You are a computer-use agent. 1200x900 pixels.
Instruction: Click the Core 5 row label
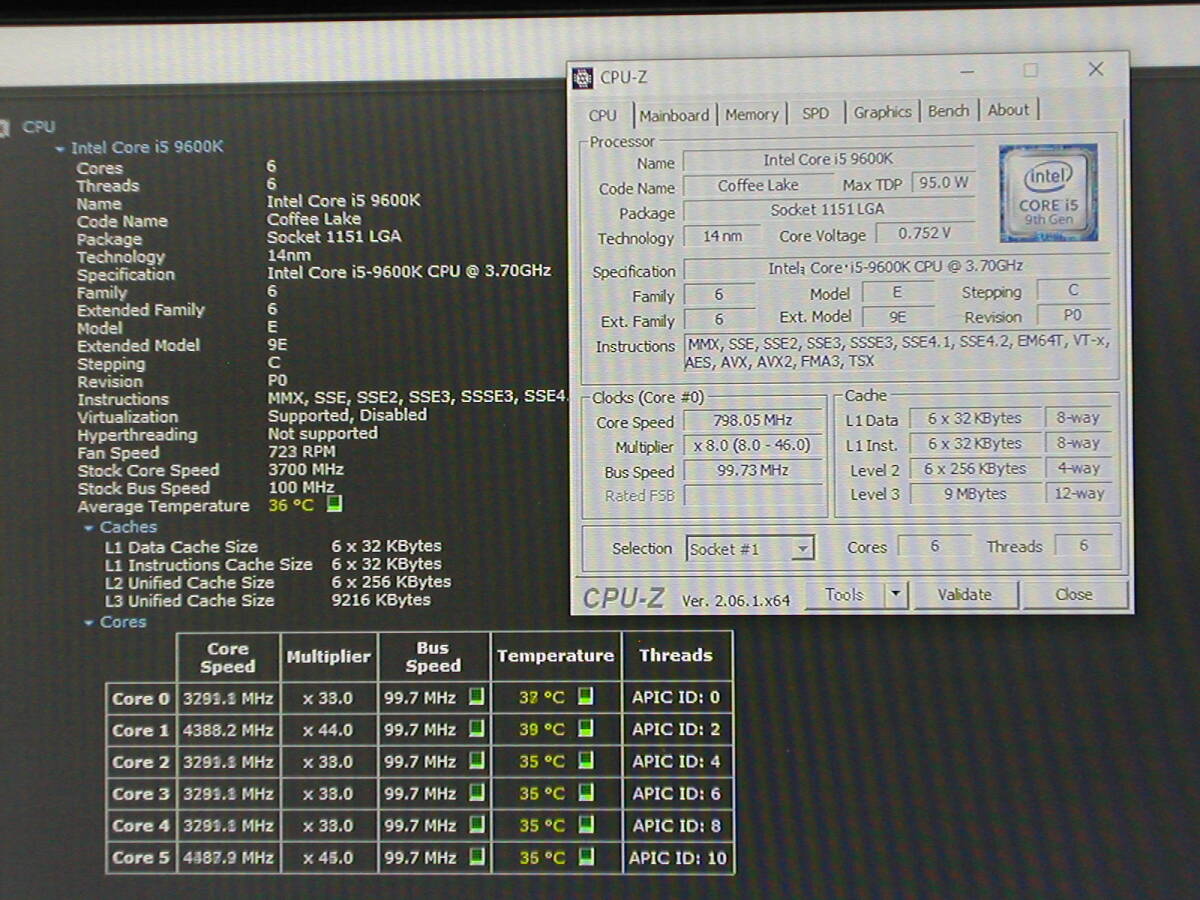[141, 858]
